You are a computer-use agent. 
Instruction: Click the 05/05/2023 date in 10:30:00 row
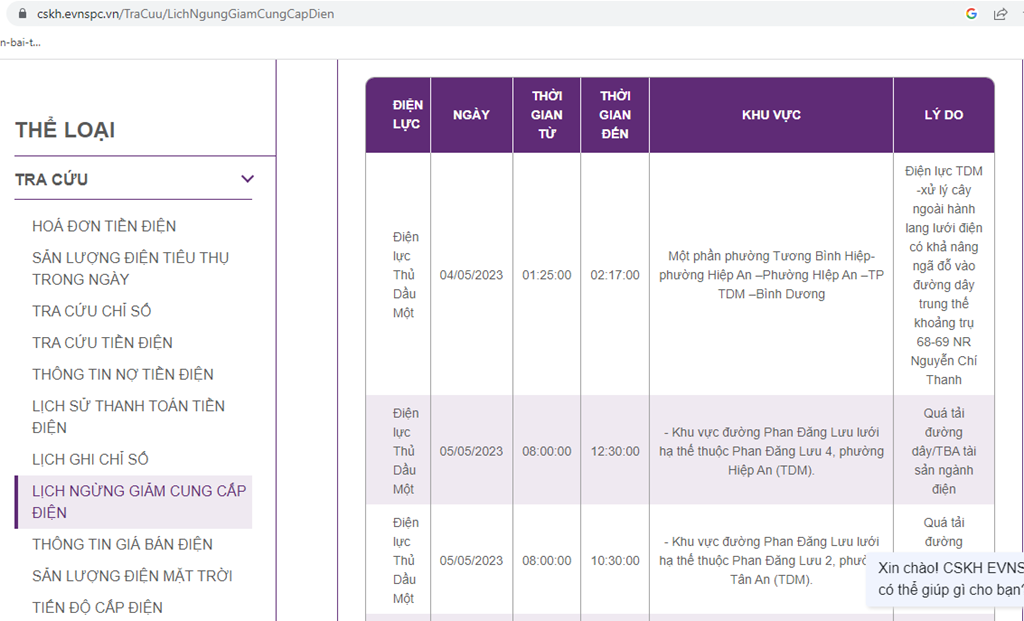click(472, 561)
